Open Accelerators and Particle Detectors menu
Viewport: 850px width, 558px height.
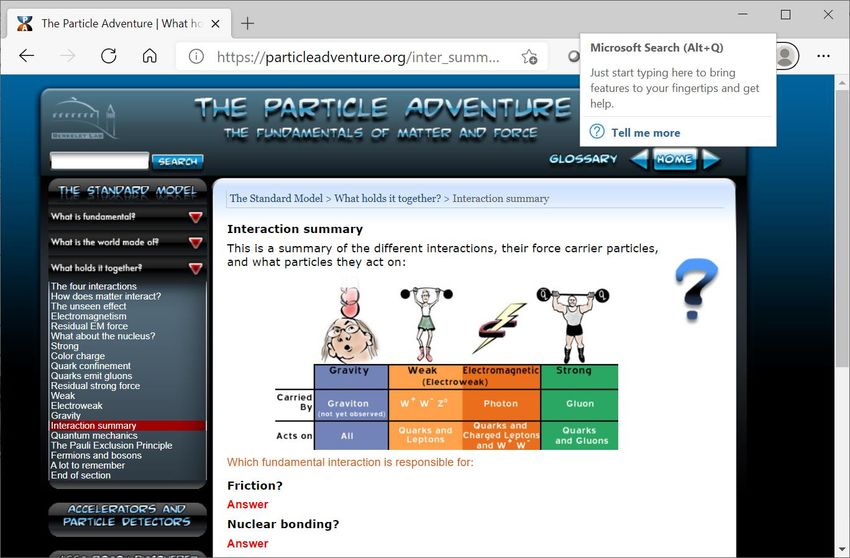click(127, 516)
